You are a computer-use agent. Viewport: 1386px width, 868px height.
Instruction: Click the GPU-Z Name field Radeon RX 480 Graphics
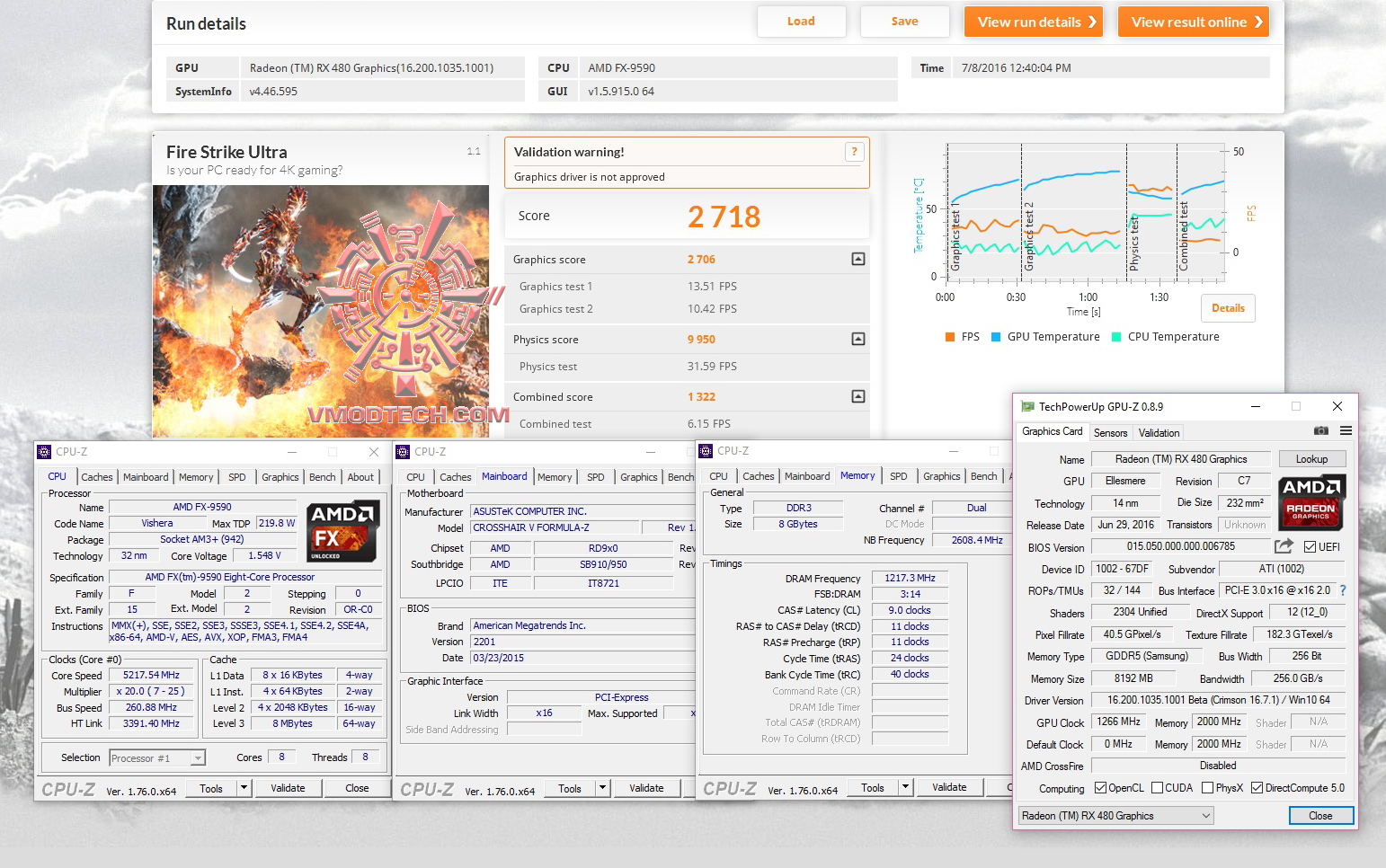click(1181, 459)
